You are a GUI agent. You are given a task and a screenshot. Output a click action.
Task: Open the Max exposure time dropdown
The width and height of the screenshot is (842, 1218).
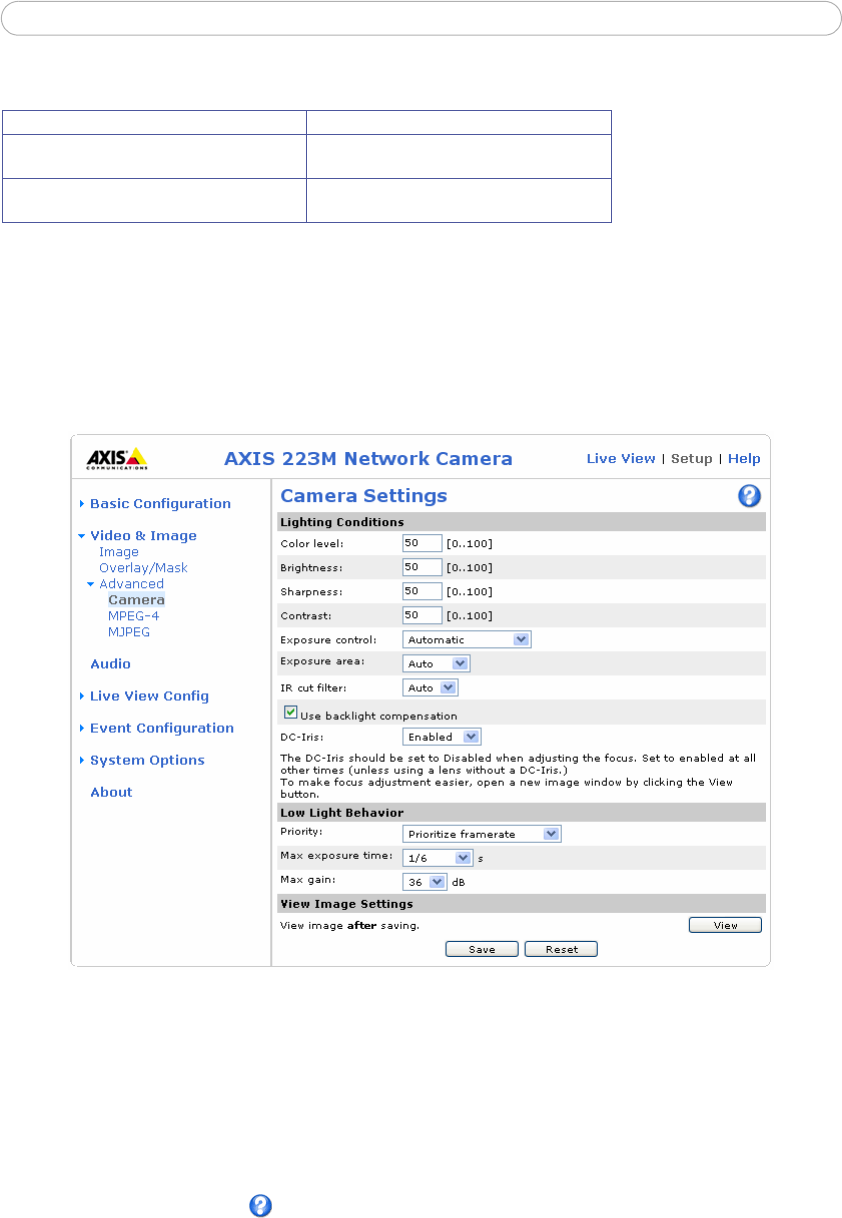pos(437,858)
